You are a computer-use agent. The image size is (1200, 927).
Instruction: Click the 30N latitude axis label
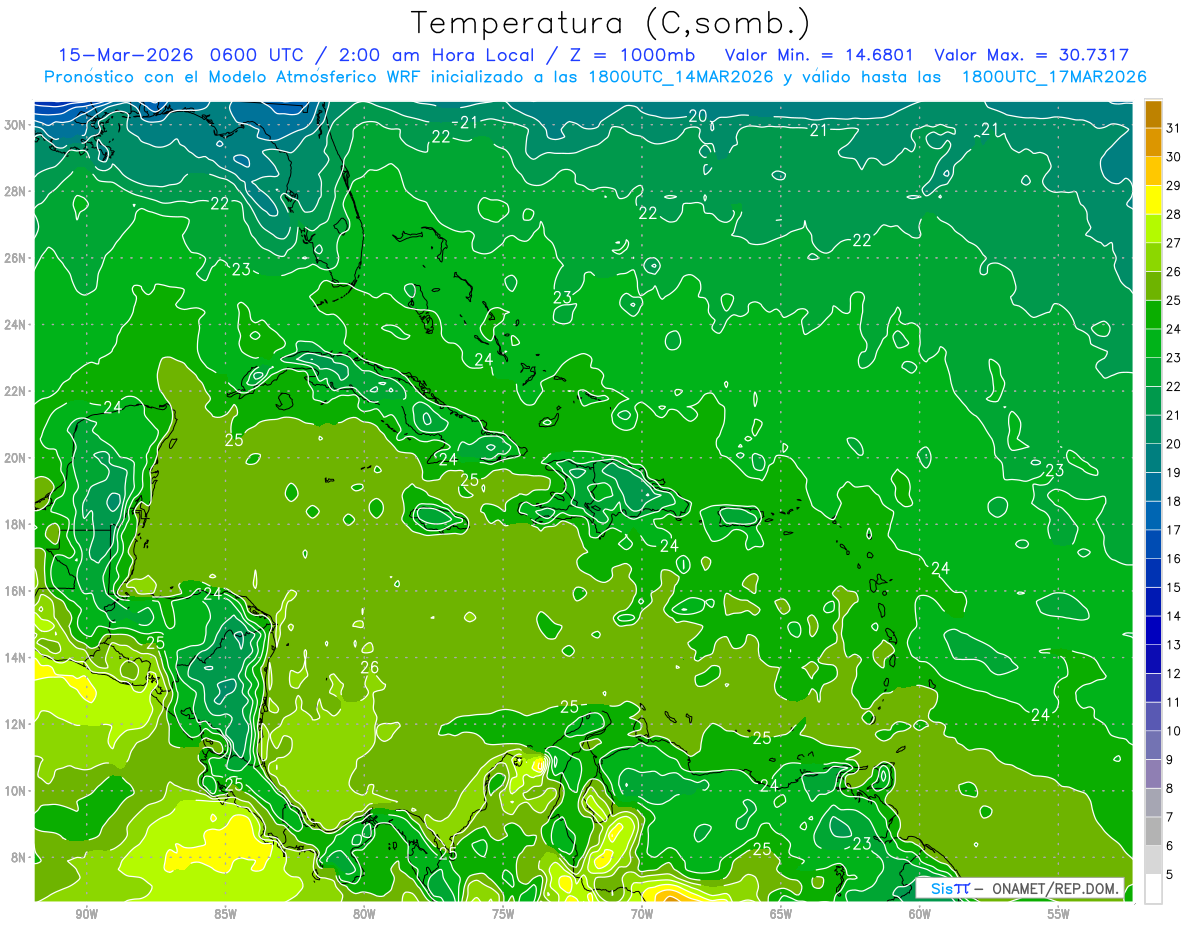[x=15, y=125]
